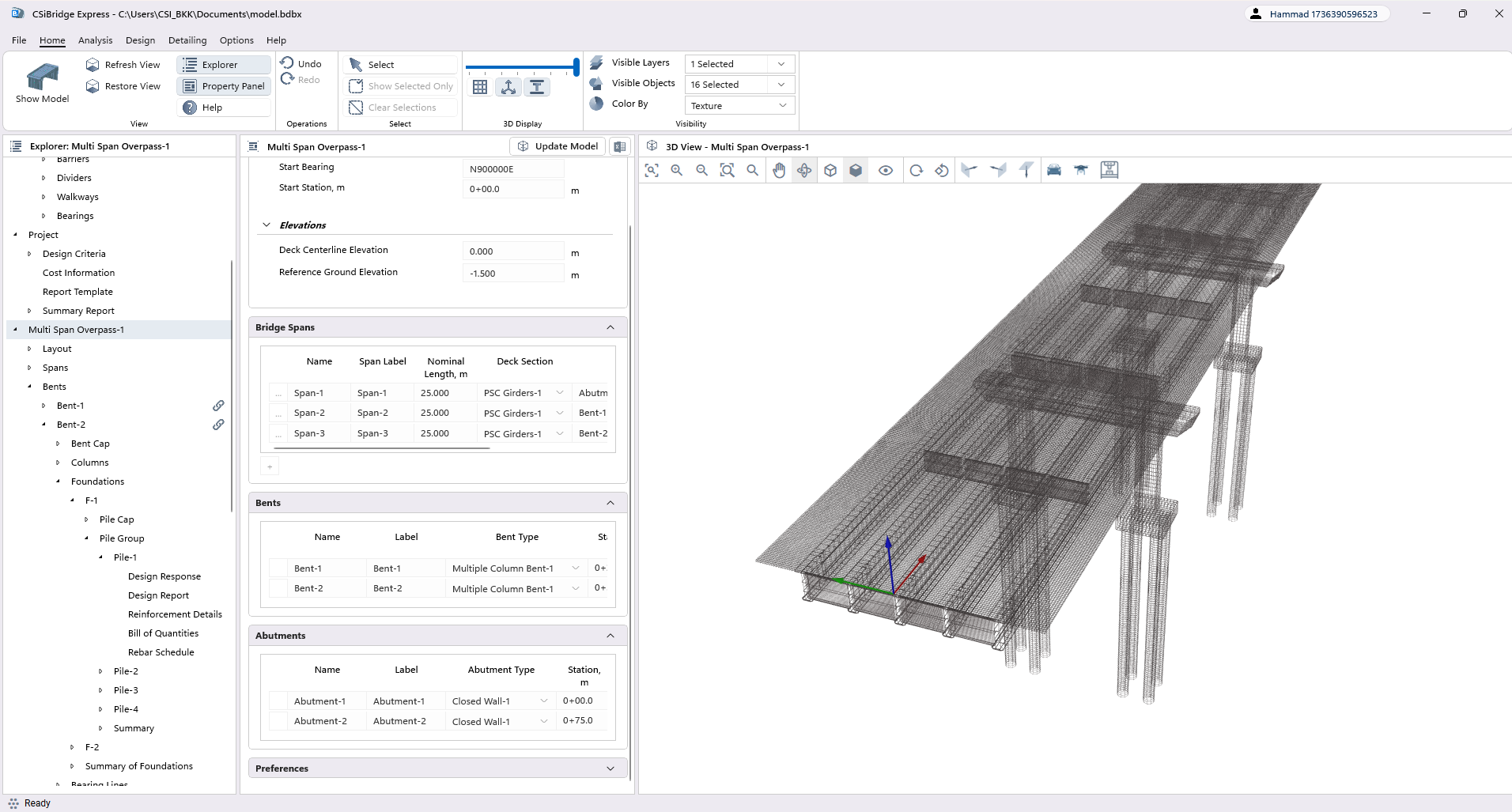The height and width of the screenshot is (812, 1512).
Task: Switch to wireframe cube display mode
Action: (830, 169)
